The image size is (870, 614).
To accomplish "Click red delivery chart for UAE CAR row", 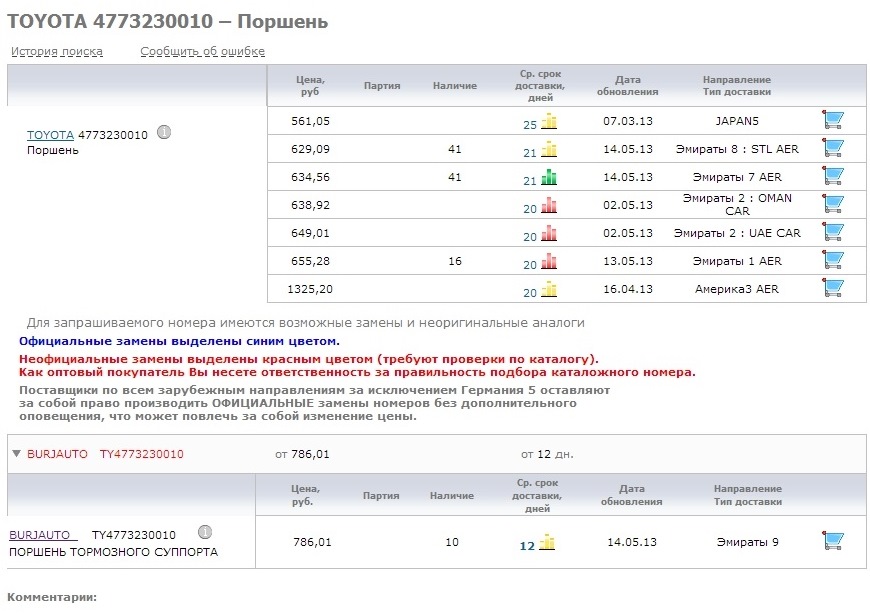I will point(549,233).
